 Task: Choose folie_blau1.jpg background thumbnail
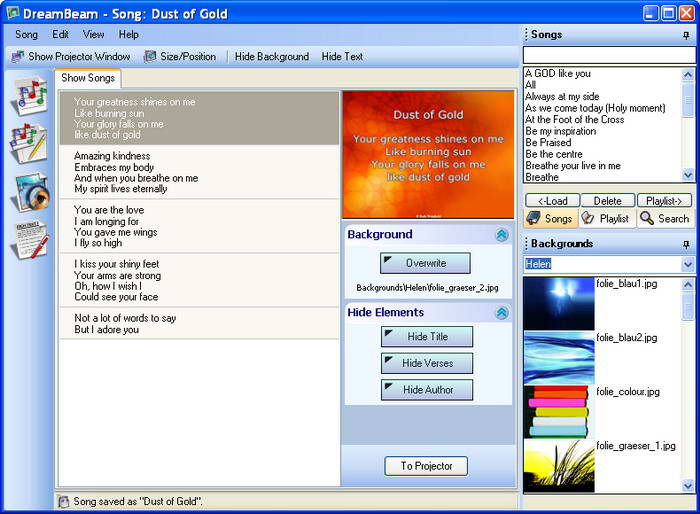(559, 304)
